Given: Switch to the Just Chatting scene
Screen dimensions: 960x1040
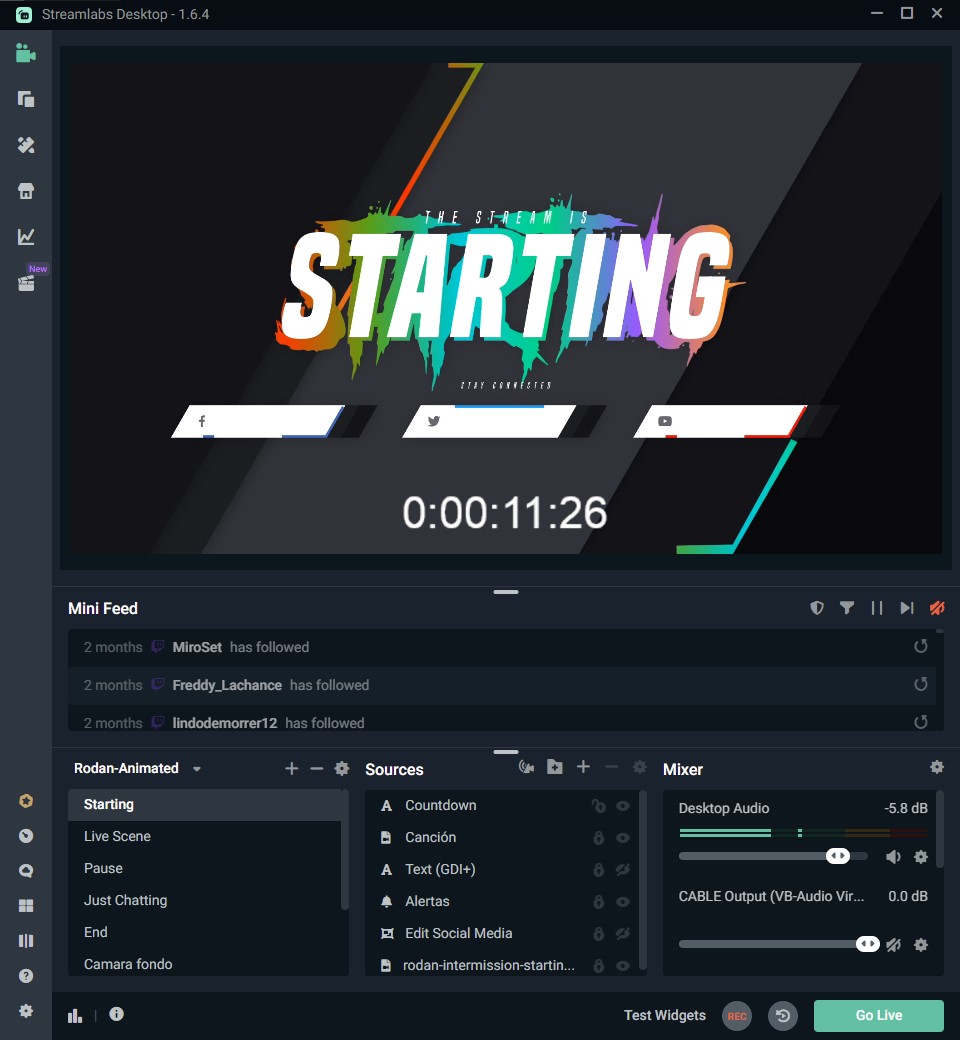Looking at the screenshot, I should (125, 900).
